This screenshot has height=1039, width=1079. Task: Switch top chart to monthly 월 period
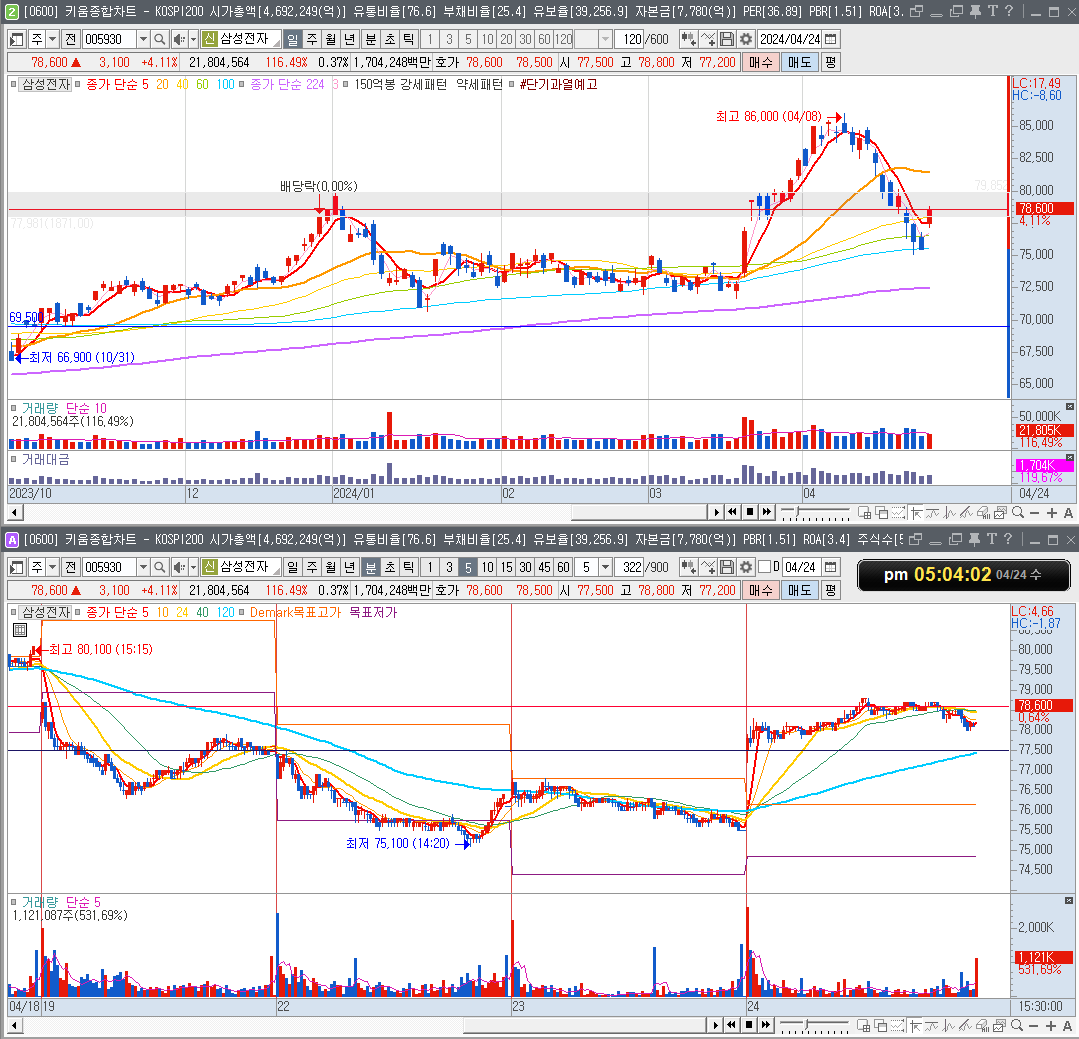[x=331, y=39]
